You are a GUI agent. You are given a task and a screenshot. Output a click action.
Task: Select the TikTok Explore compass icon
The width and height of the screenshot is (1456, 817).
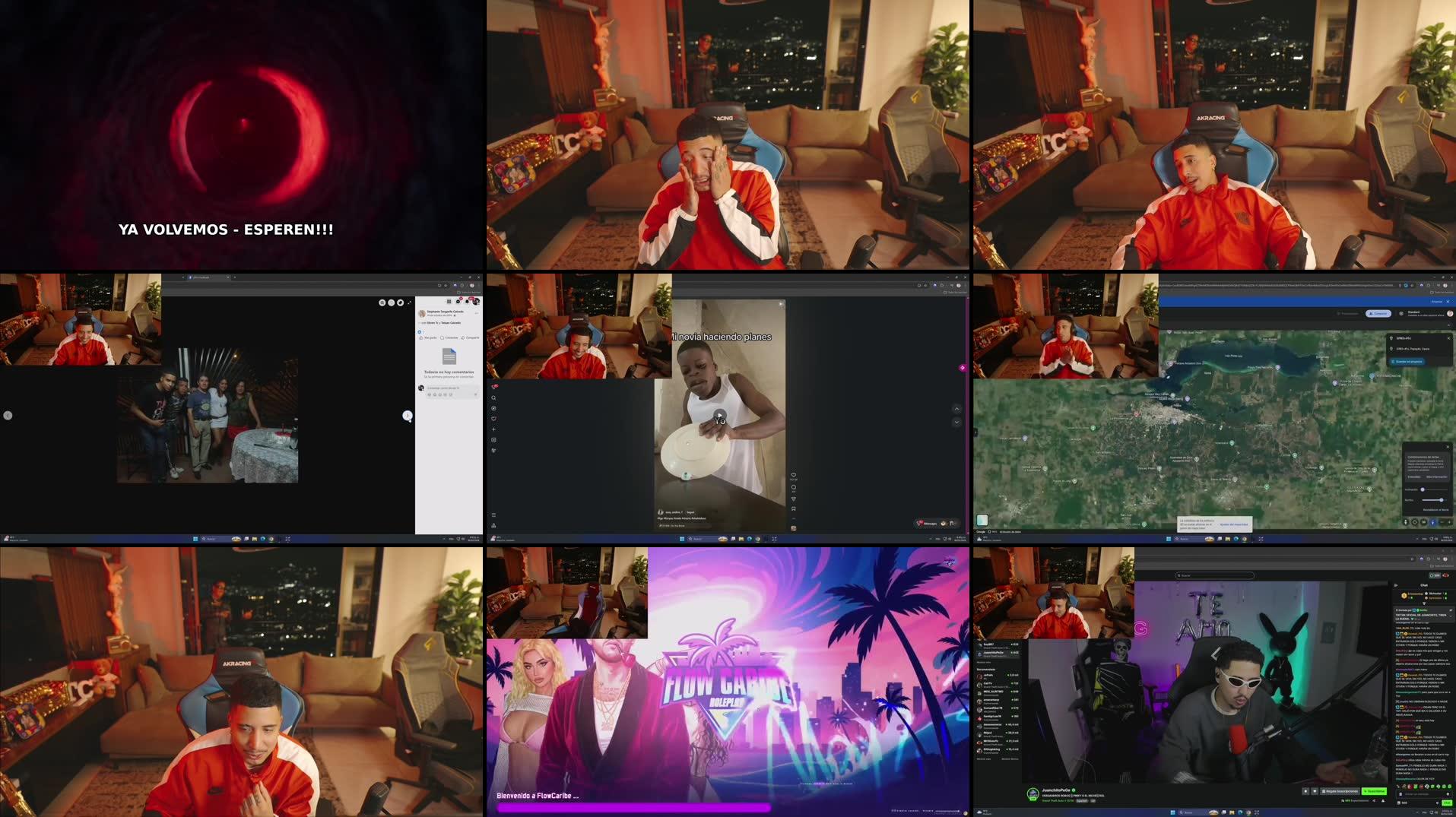[x=493, y=407]
